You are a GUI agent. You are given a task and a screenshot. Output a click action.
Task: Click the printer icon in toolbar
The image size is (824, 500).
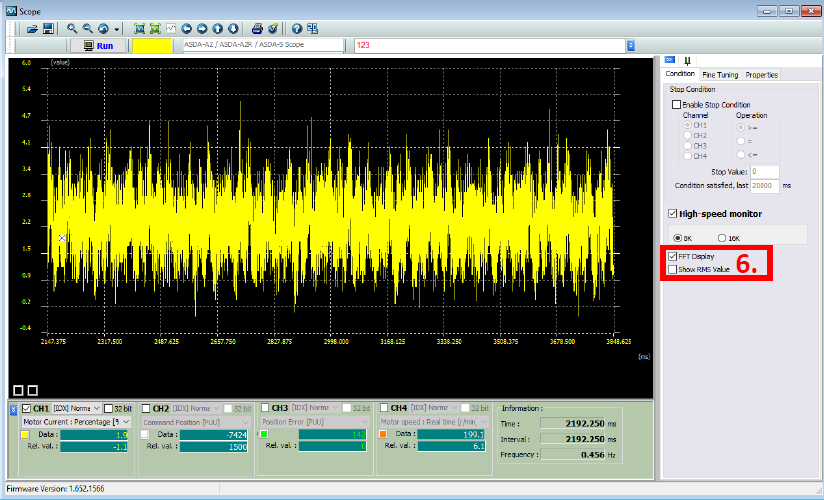pyautogui.click(x=257, y=28)
